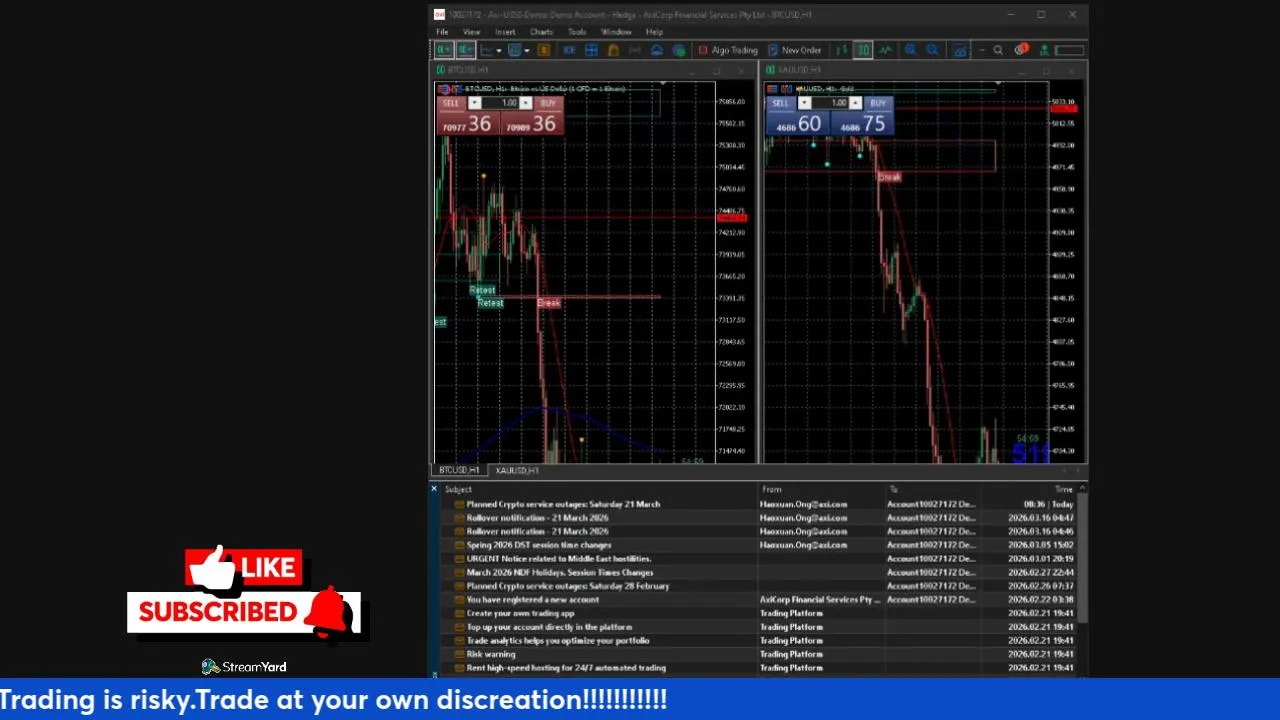Decrease BTCUSD trade volume with down arrow
The image size is (1280, 720).
pyautogui.click(x=475, y=103)
